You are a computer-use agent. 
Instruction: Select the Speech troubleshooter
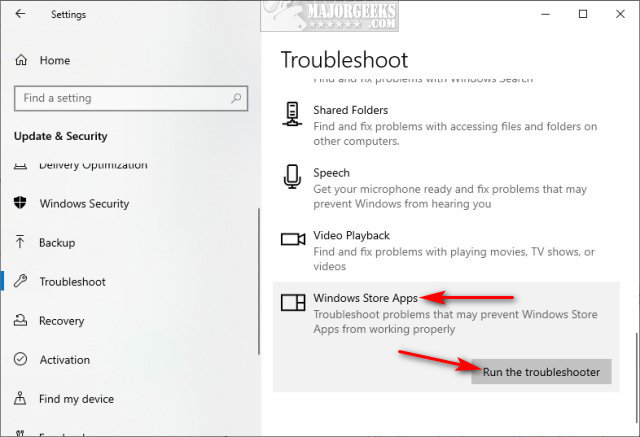point(331,173)
